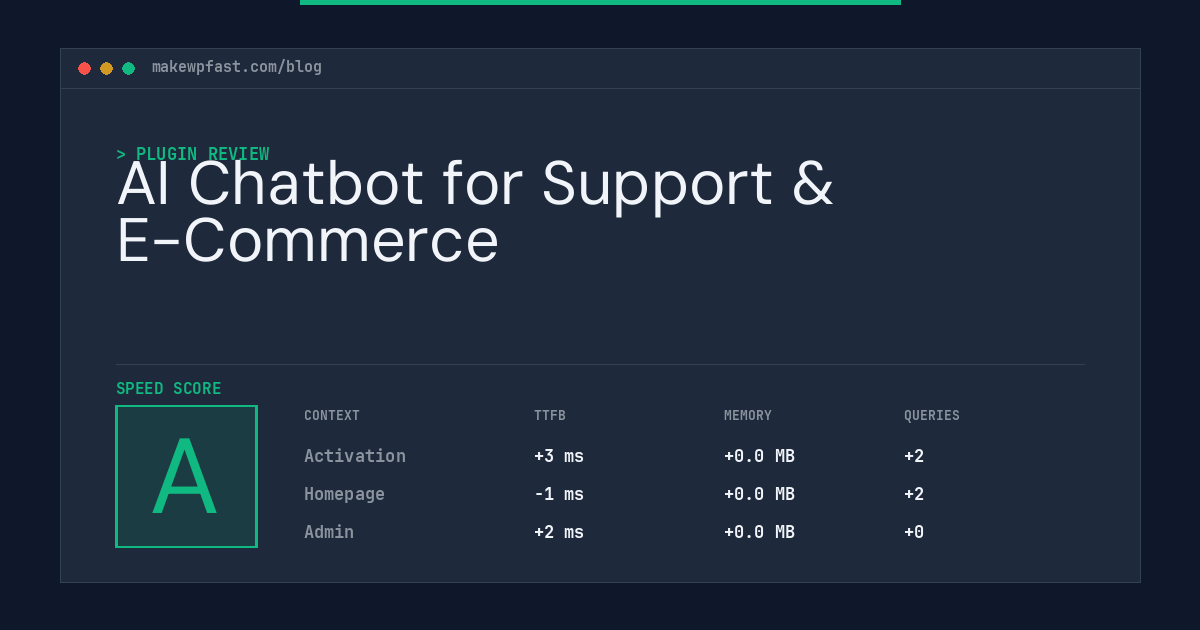Click the Activation TTFB value '+3 ms'
1200x630 pixels.
(559, 456)
